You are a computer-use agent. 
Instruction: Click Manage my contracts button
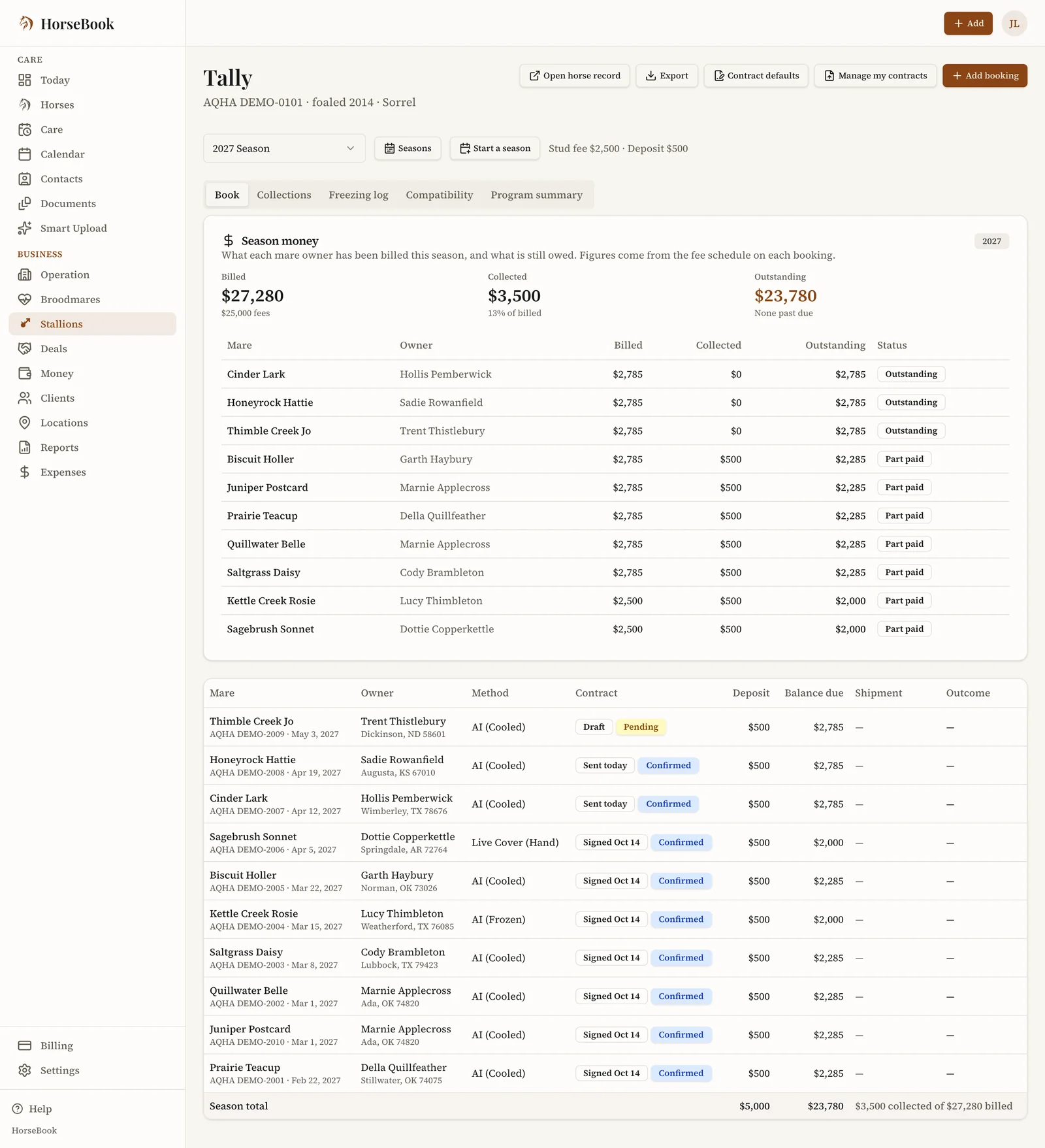point(875,76)
